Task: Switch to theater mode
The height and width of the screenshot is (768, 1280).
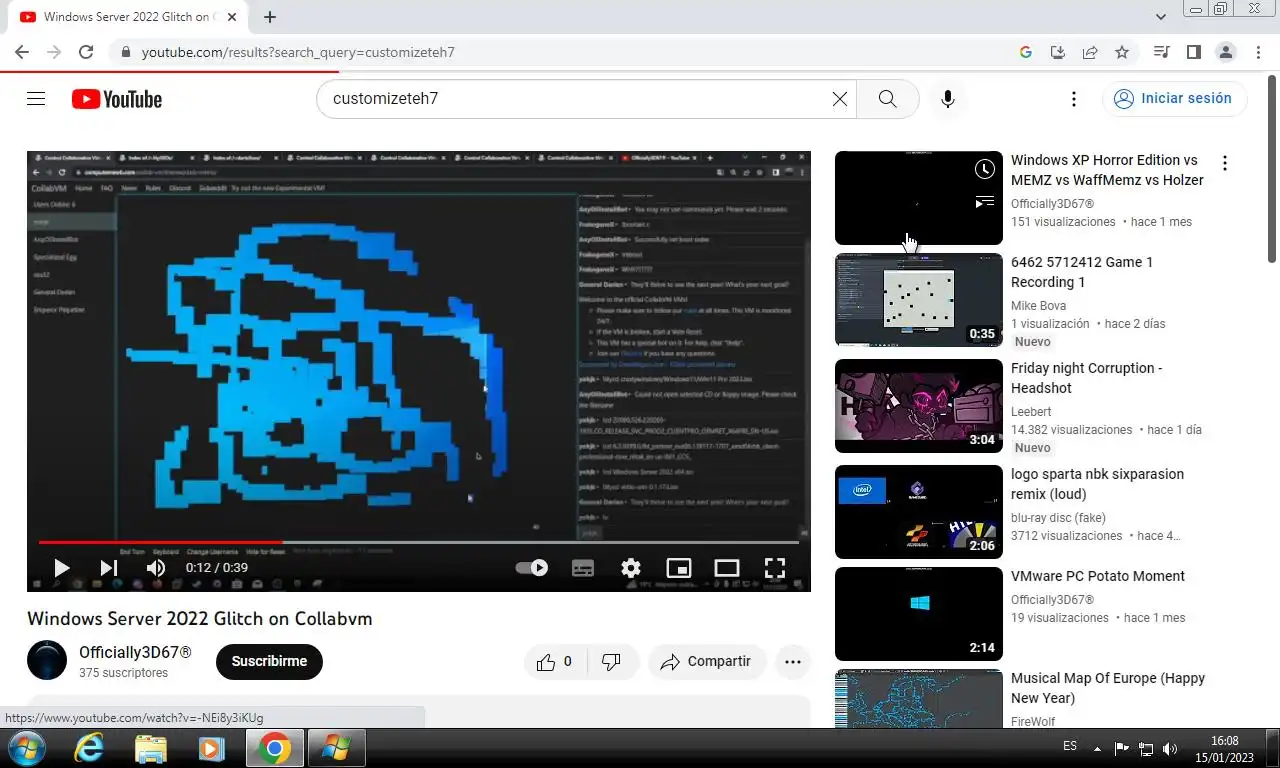Action: (727, 568)
